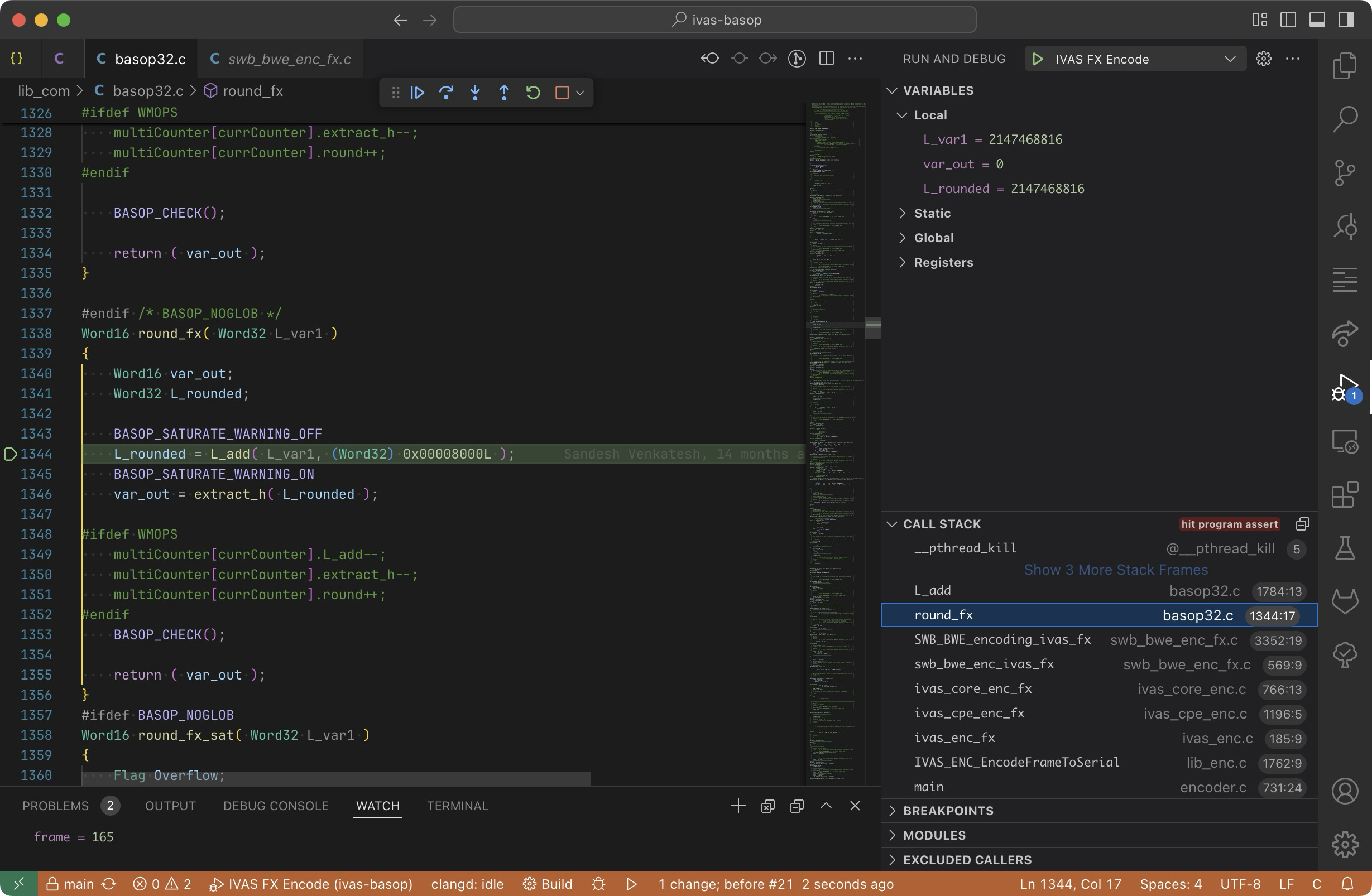Screen dimensions: 1372x896
Task: Switch to the DEBUG CONSOLE tab
Action: pyautogui.click(x=276, y=806)
